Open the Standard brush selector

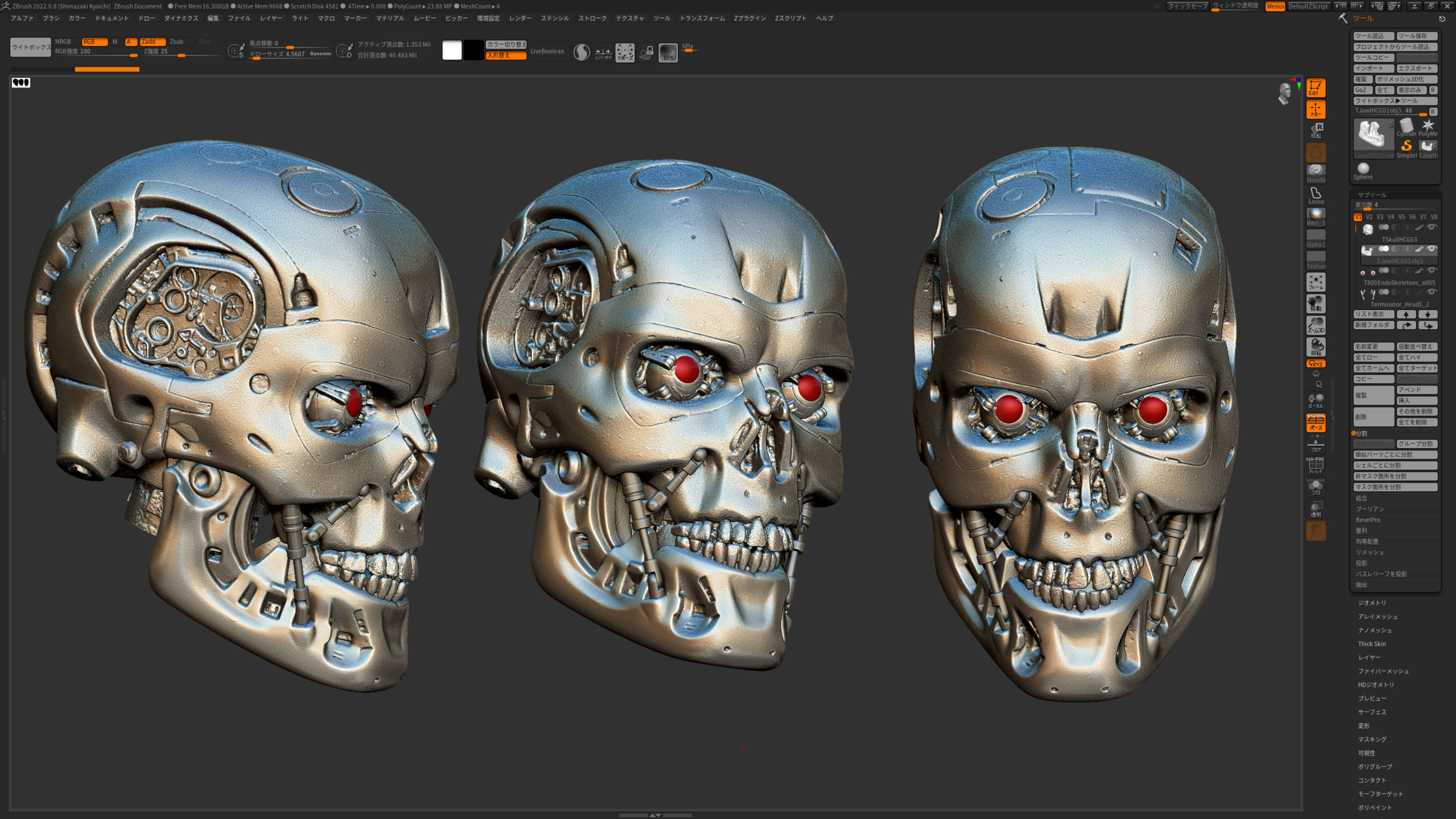point(1315,174)
